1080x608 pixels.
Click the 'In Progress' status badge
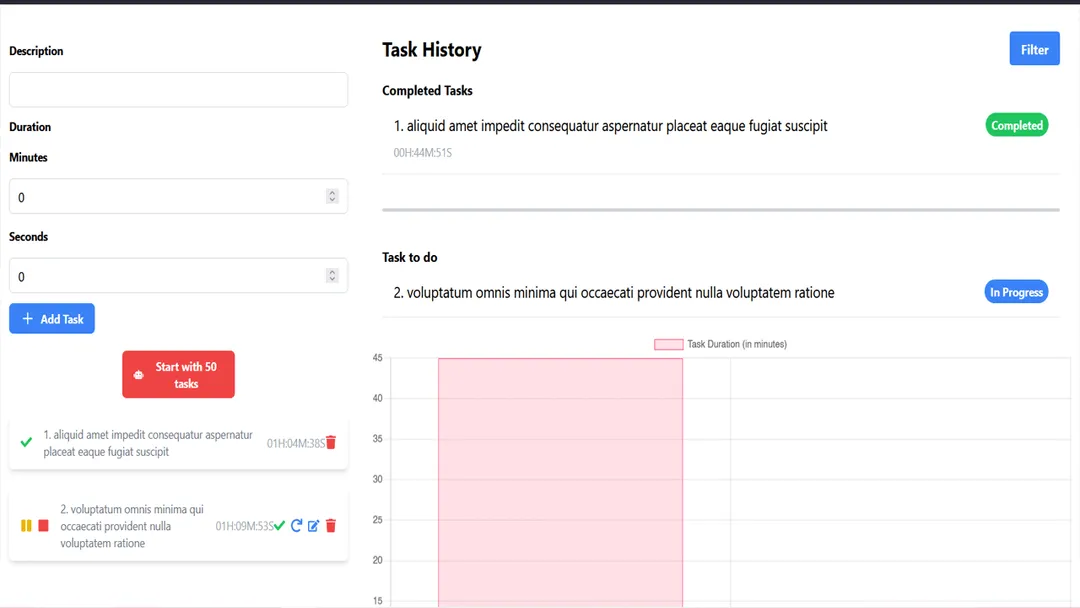[1016, 292]
